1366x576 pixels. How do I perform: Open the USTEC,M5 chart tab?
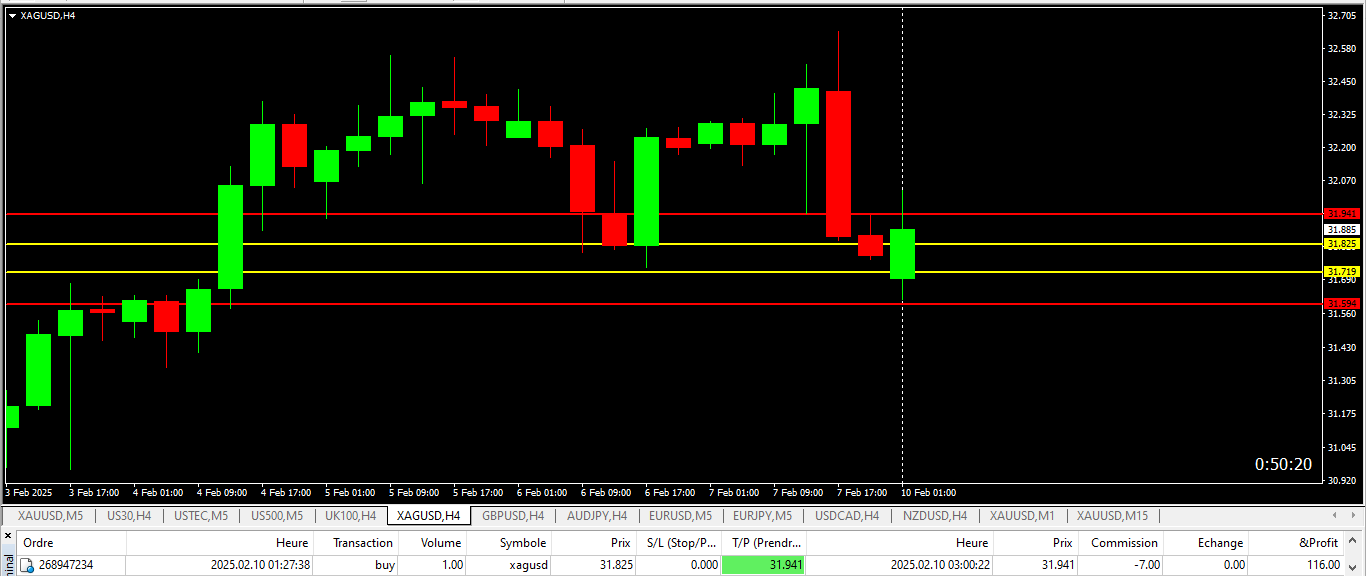click(x=201, y=516)
